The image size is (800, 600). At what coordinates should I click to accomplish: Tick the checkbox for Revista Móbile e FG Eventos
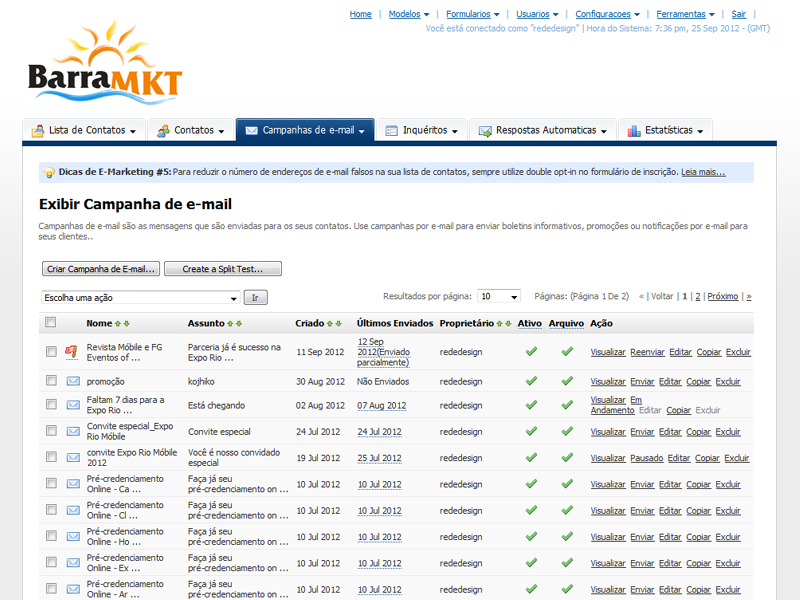(x=51, y=352)
